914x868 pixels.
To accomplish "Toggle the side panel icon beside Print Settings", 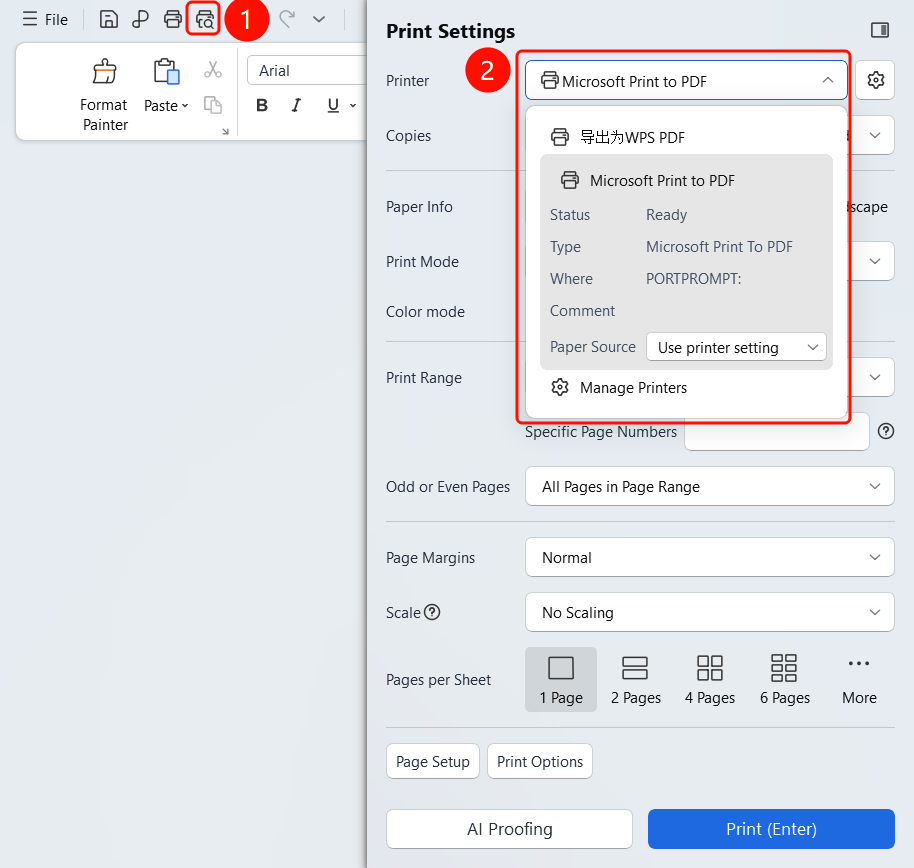I will (x=880, y=30).
